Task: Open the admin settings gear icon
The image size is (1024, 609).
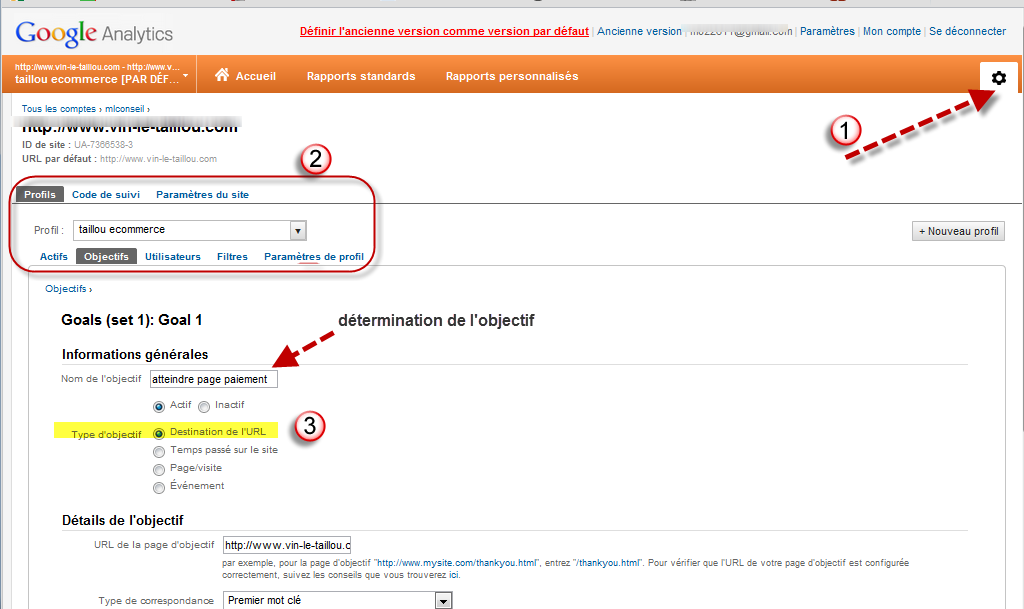Action: pos(999,78)
